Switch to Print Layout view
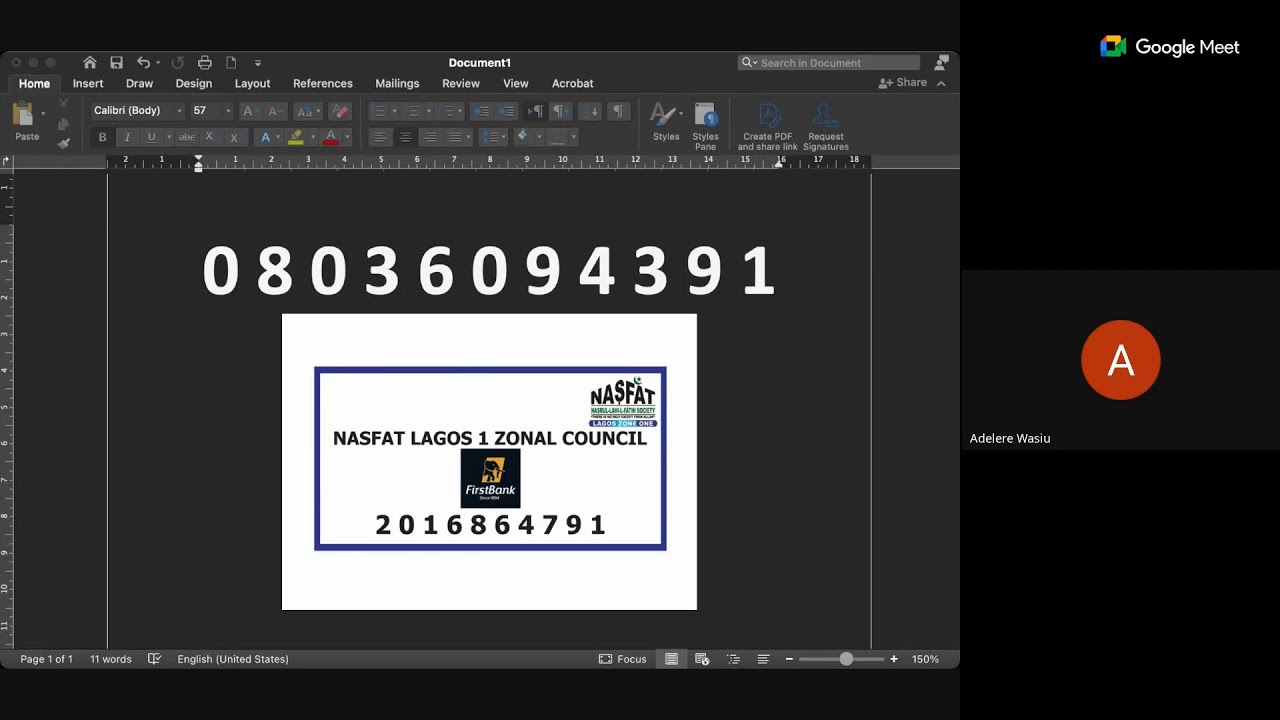1280x720 pixels. tap(672, 659)
